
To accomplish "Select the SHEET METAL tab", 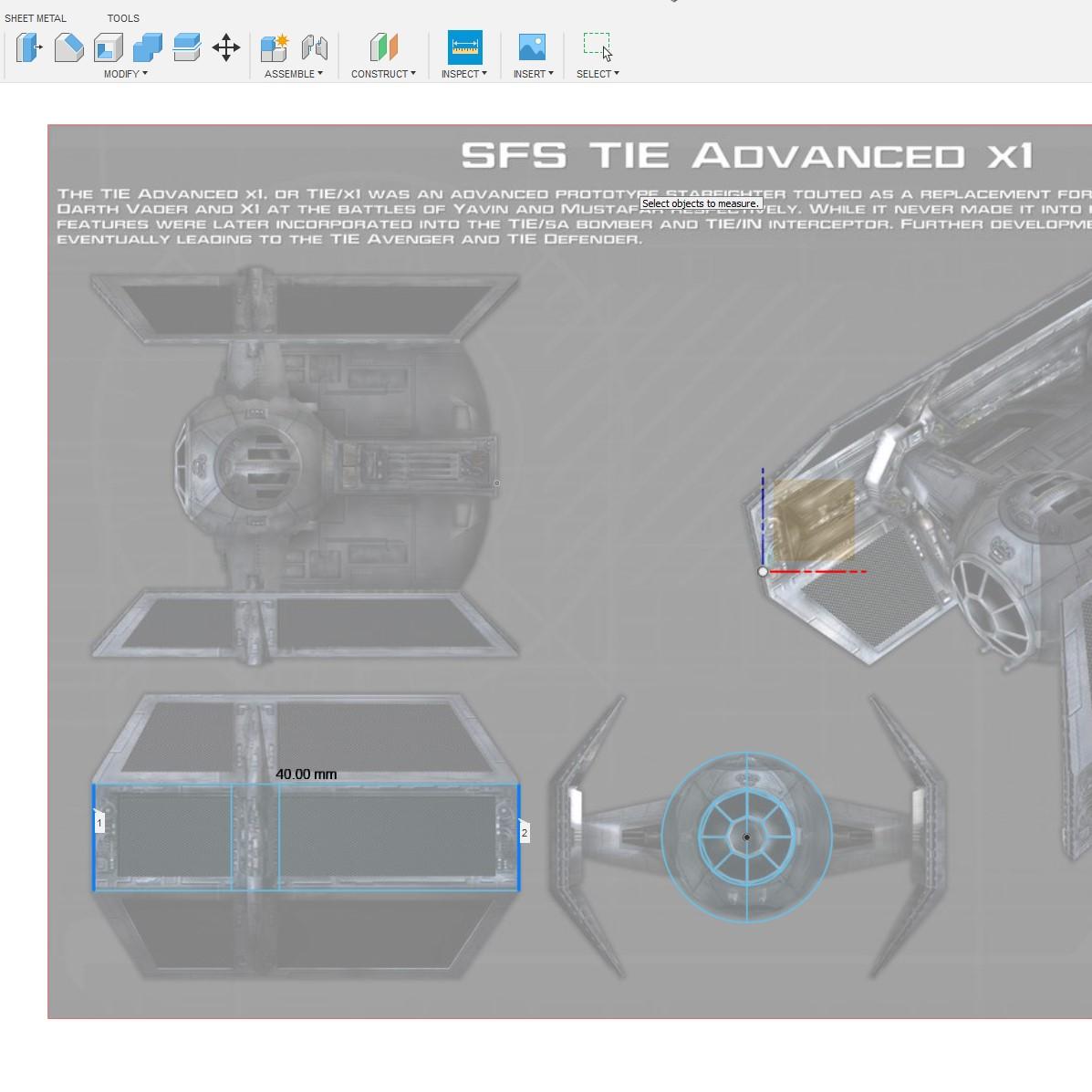I will tap(36, 17).
